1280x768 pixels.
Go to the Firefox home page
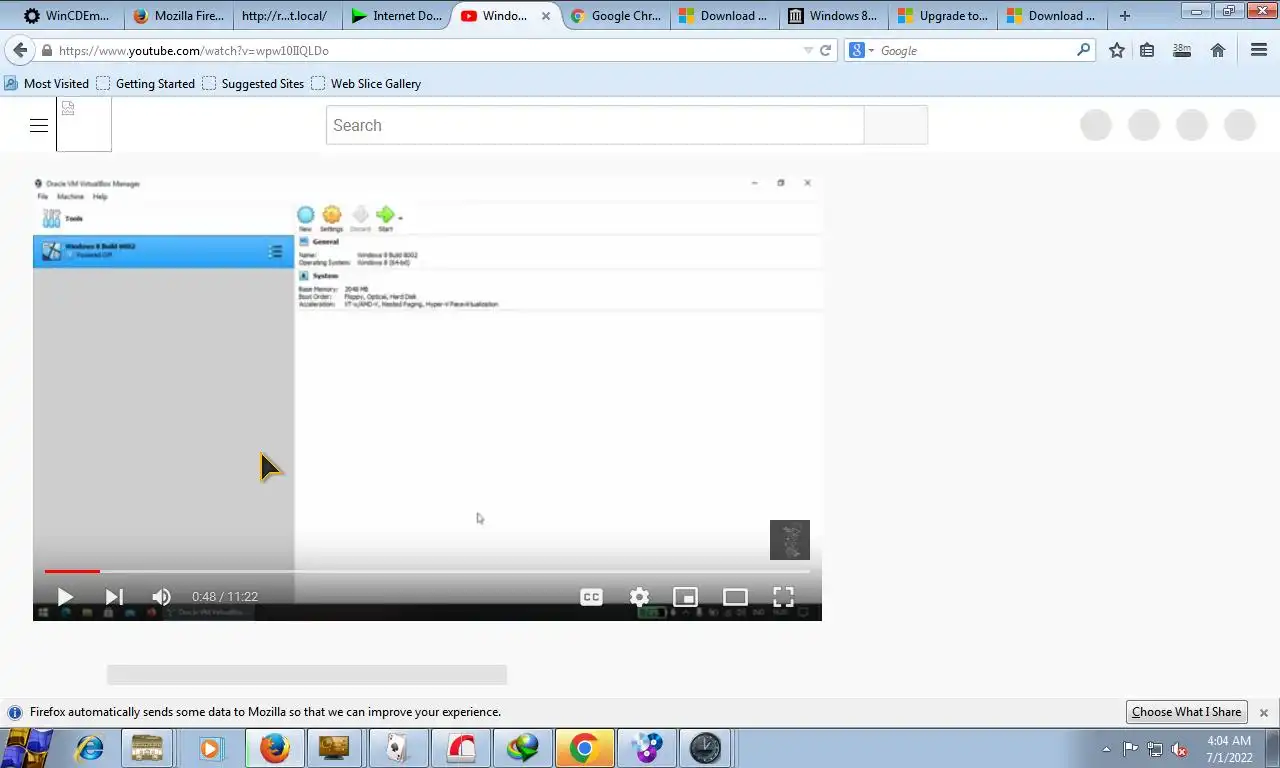click(1218, 50)
